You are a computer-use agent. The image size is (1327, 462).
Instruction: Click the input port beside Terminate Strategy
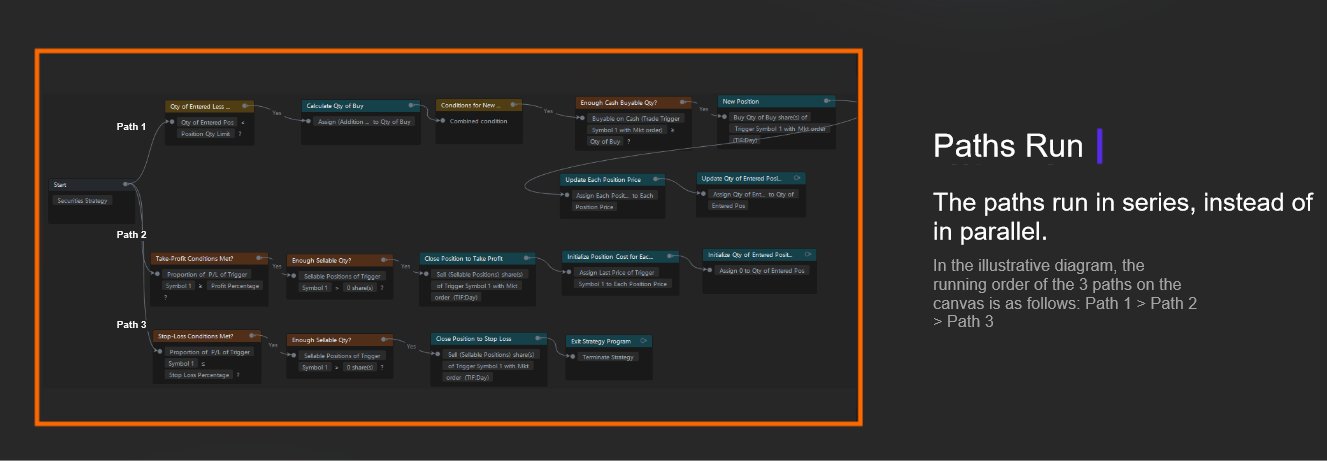coord(573,357)
